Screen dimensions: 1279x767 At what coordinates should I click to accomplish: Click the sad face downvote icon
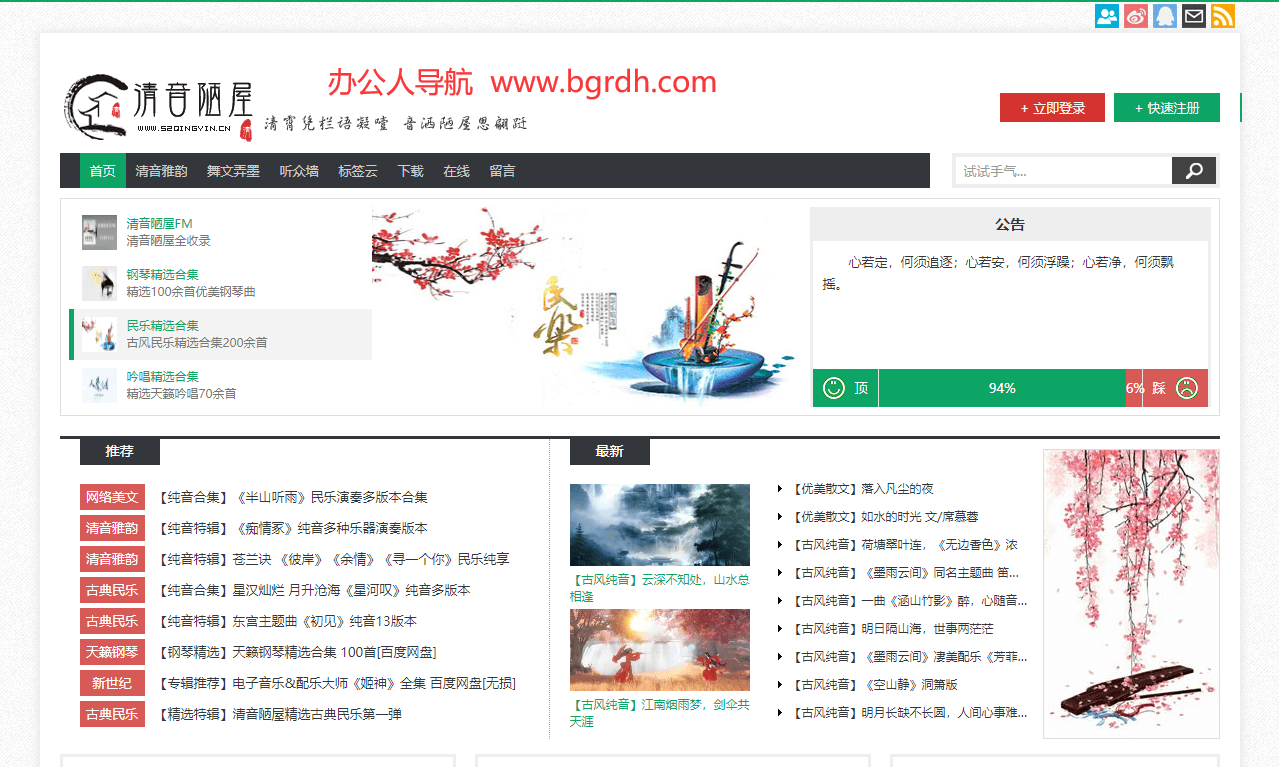point(1187,388)
